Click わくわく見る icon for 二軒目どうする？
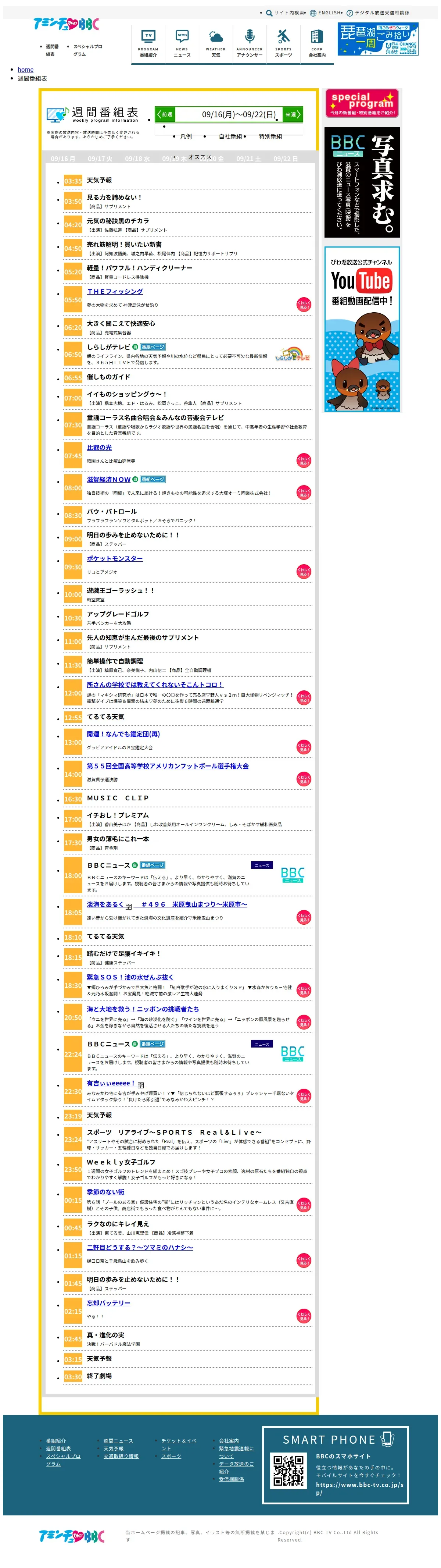 tap(304, 1260)
